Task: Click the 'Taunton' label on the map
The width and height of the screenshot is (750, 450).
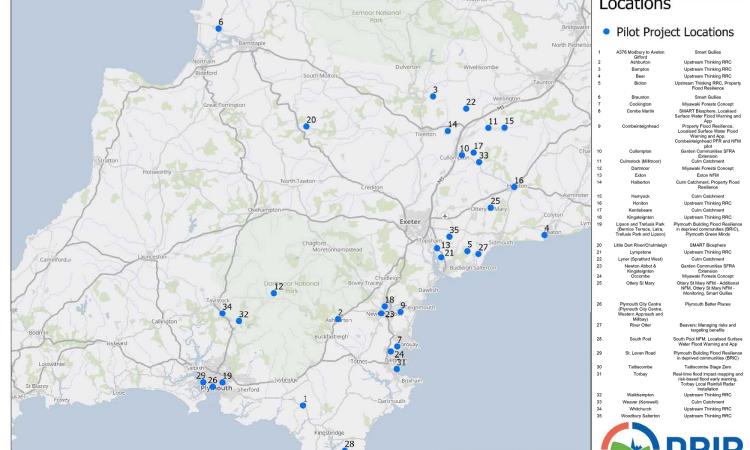Action: (x=543, y=82)
